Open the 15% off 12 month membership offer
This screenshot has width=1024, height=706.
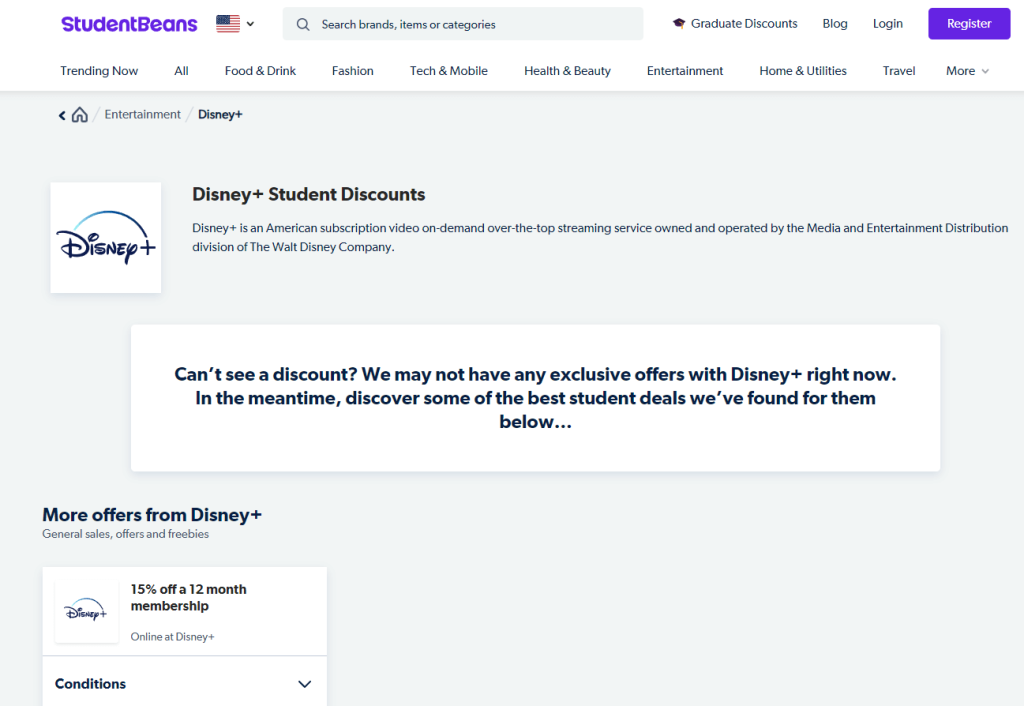(189, 597)
